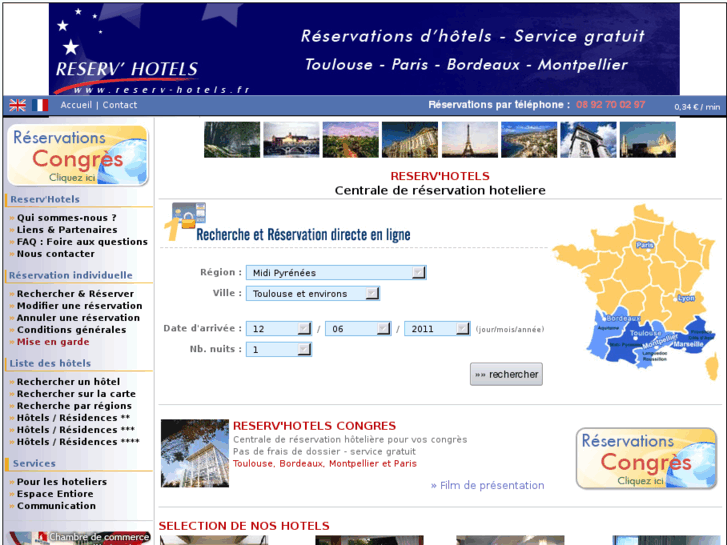Open Espace Entiore link
The height and width of the screenshot is (545, 727).
(55, 494)
